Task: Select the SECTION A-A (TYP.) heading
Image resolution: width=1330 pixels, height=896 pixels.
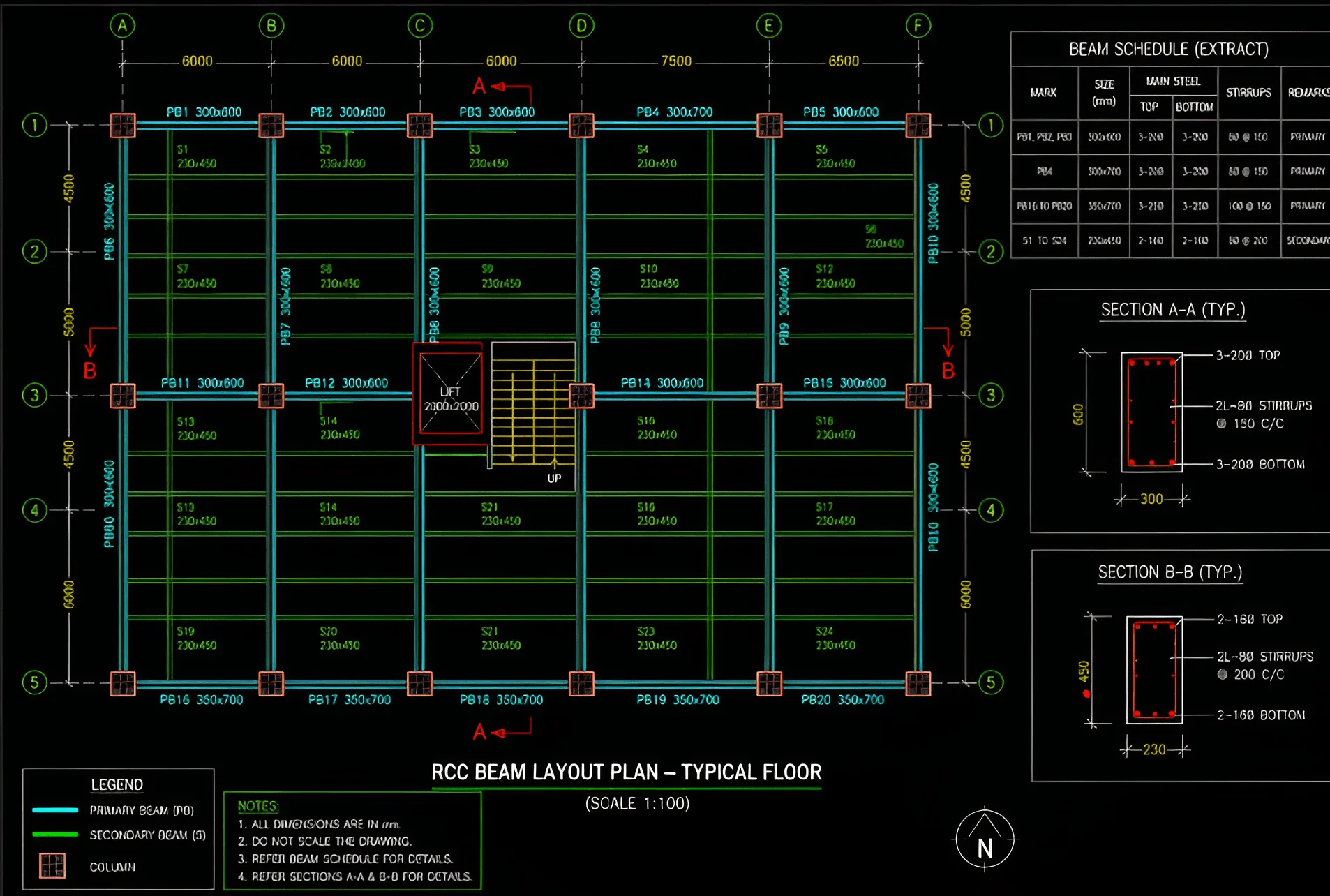Action: [x=1173, y=310]
